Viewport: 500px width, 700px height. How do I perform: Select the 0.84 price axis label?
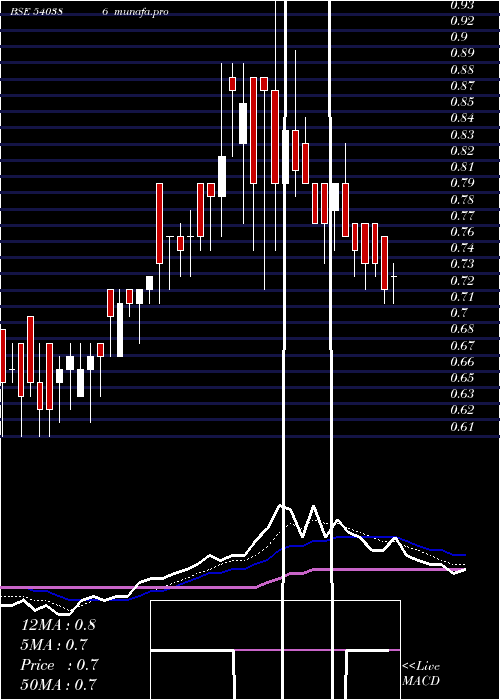tap(462, 118)
